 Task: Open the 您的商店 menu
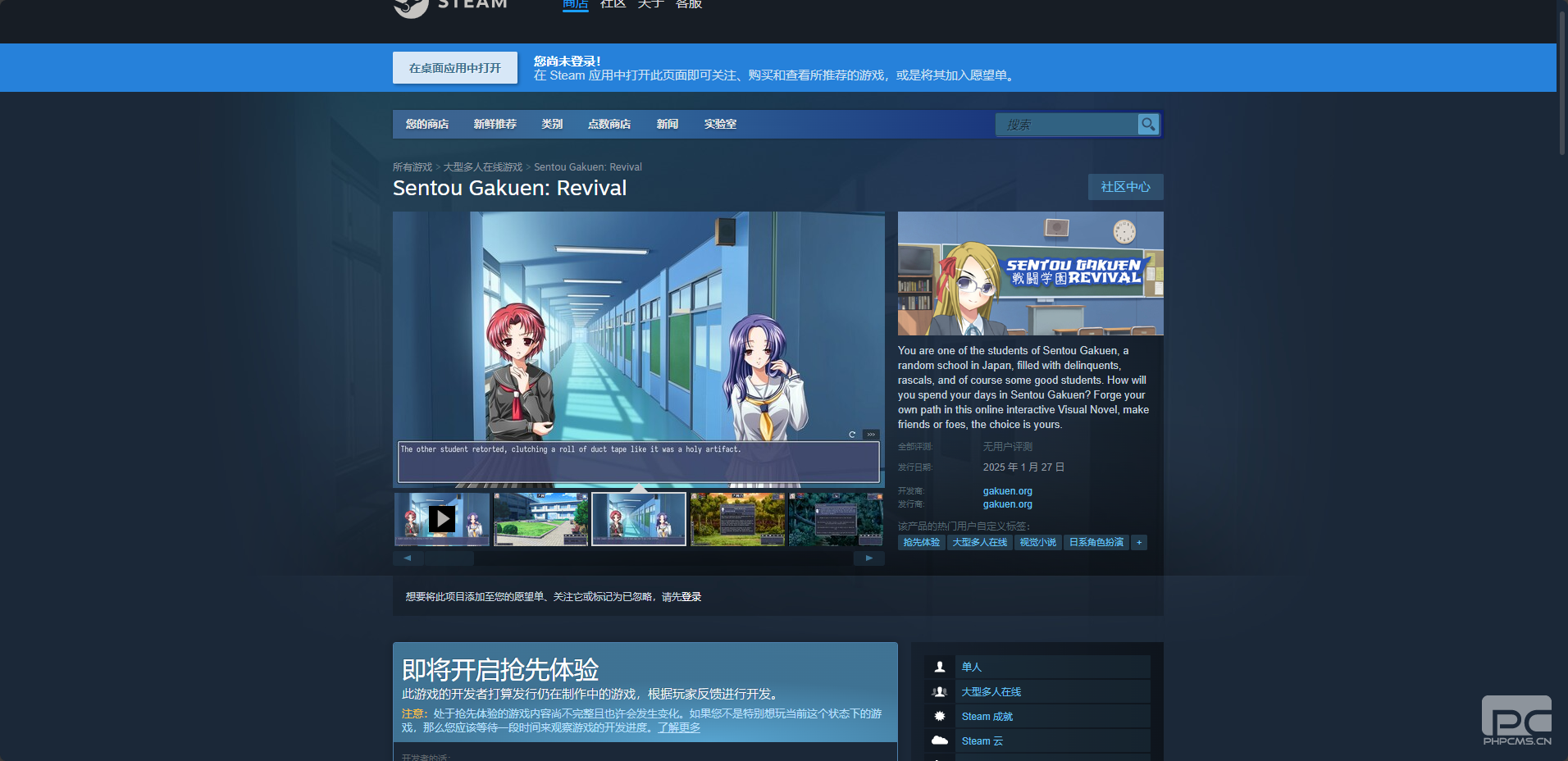427,124
